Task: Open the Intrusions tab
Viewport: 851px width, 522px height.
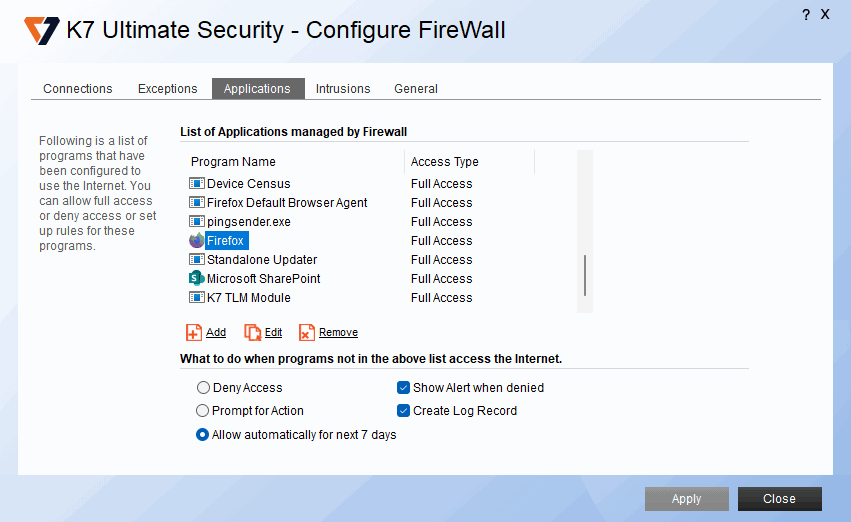Action: pos(343,89)
